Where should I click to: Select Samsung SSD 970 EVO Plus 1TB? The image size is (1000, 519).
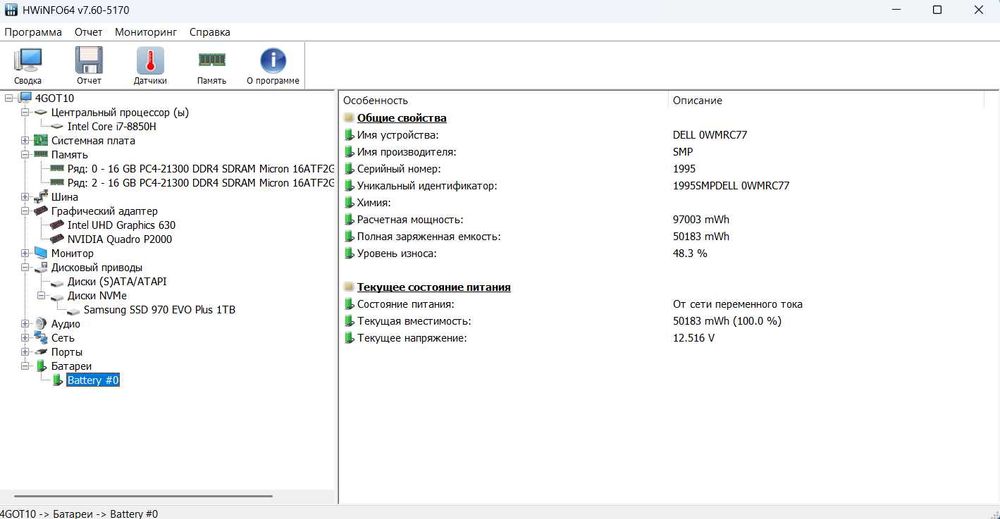159,310
